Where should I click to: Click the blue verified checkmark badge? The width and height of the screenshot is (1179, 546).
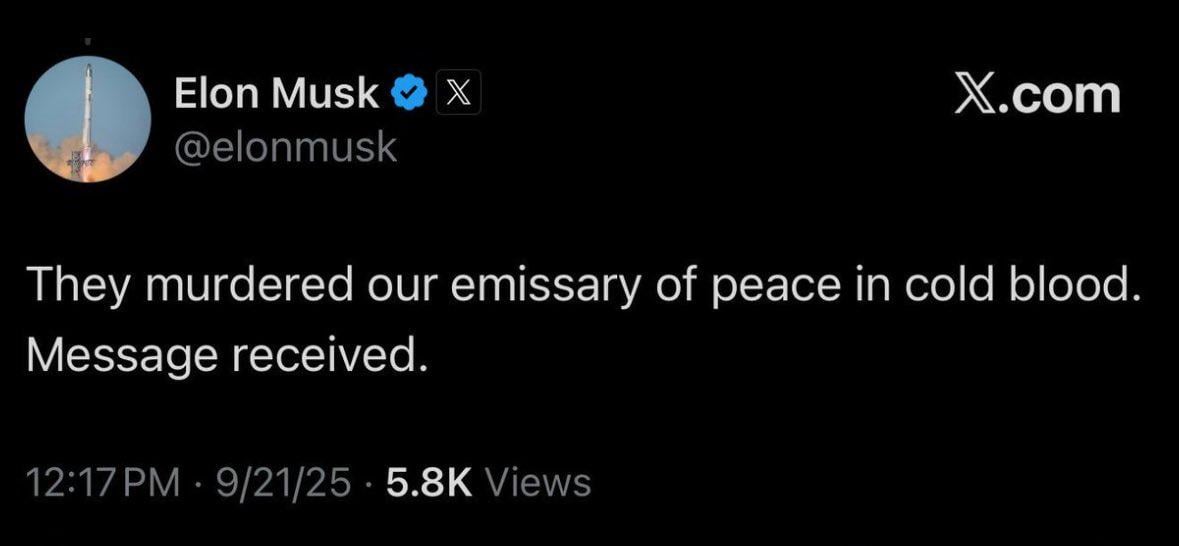coord(409,95)
